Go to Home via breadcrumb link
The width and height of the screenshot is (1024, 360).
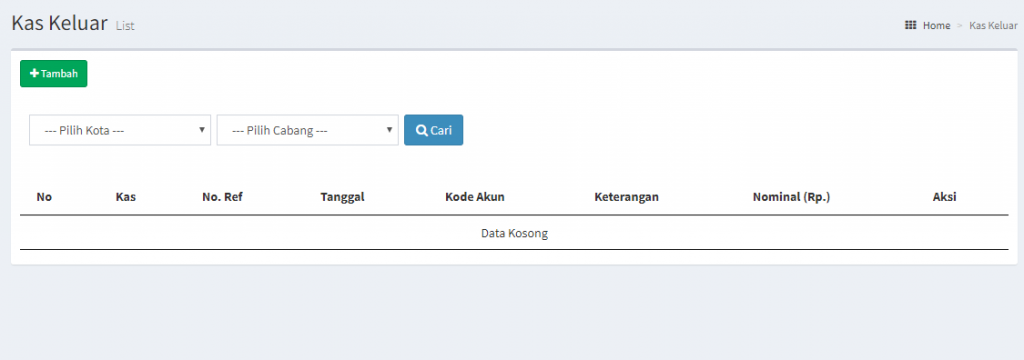(936, 25)
